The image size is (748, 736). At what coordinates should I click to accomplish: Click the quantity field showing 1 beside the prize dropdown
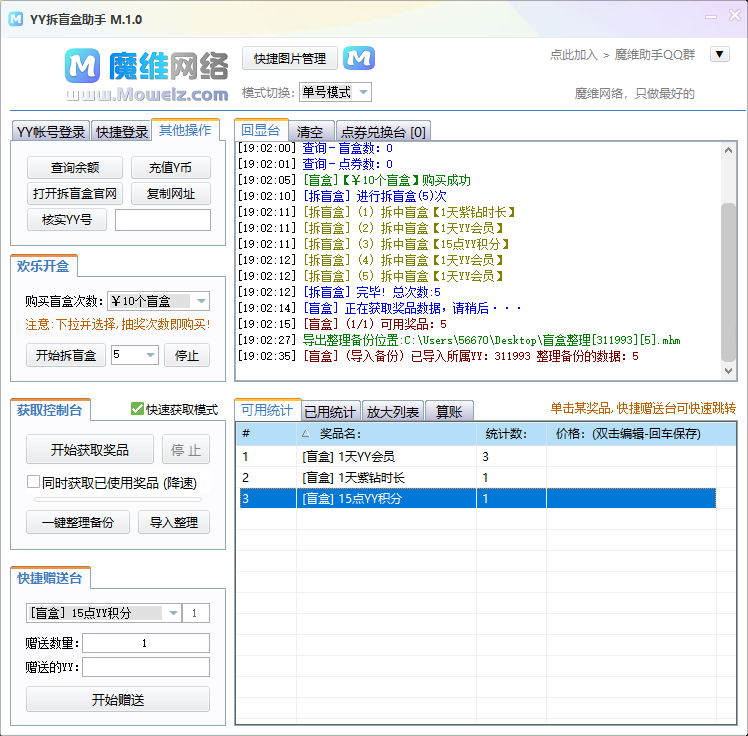point(196,613)
